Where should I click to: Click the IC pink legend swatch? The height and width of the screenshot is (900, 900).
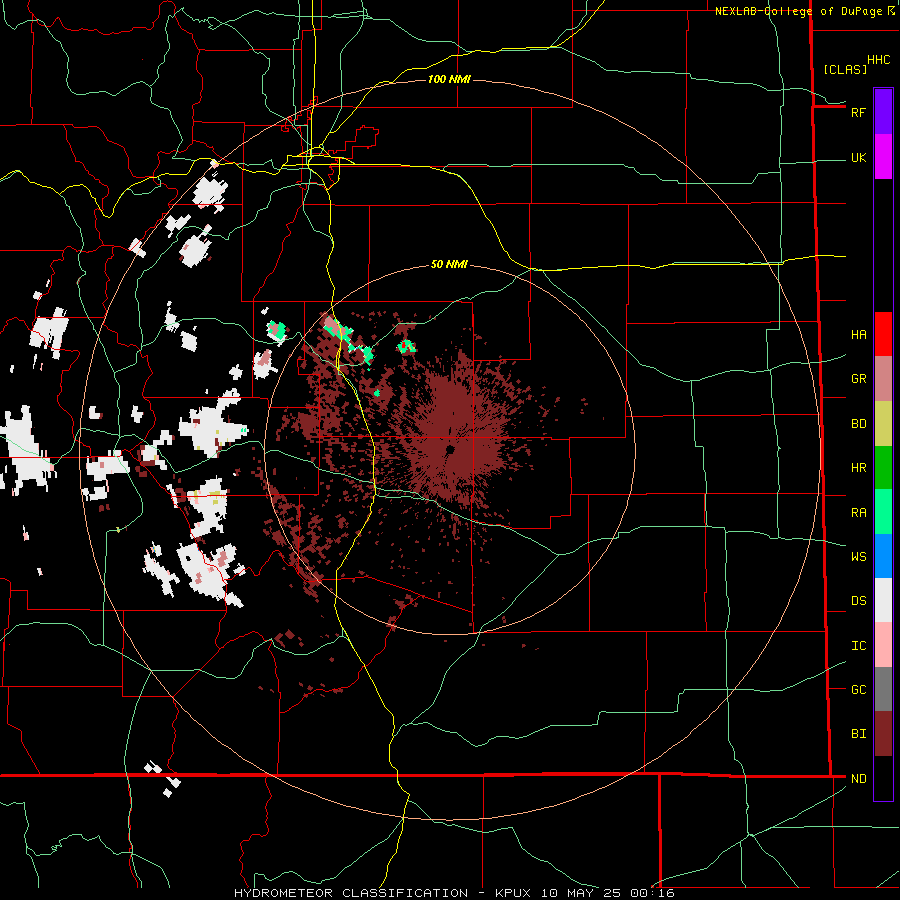(883, 645)
